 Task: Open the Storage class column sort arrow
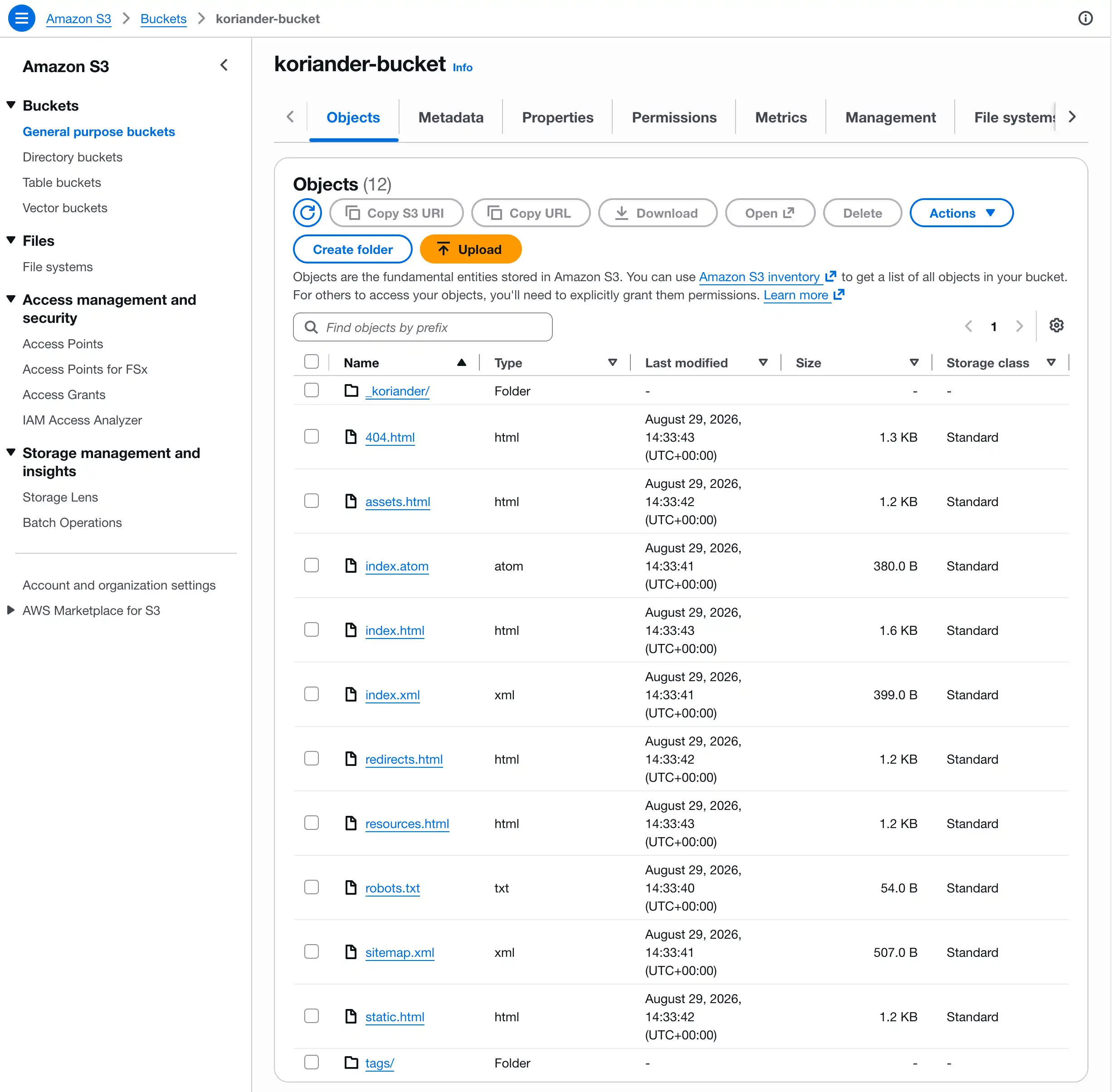(x=1051, y=362)
